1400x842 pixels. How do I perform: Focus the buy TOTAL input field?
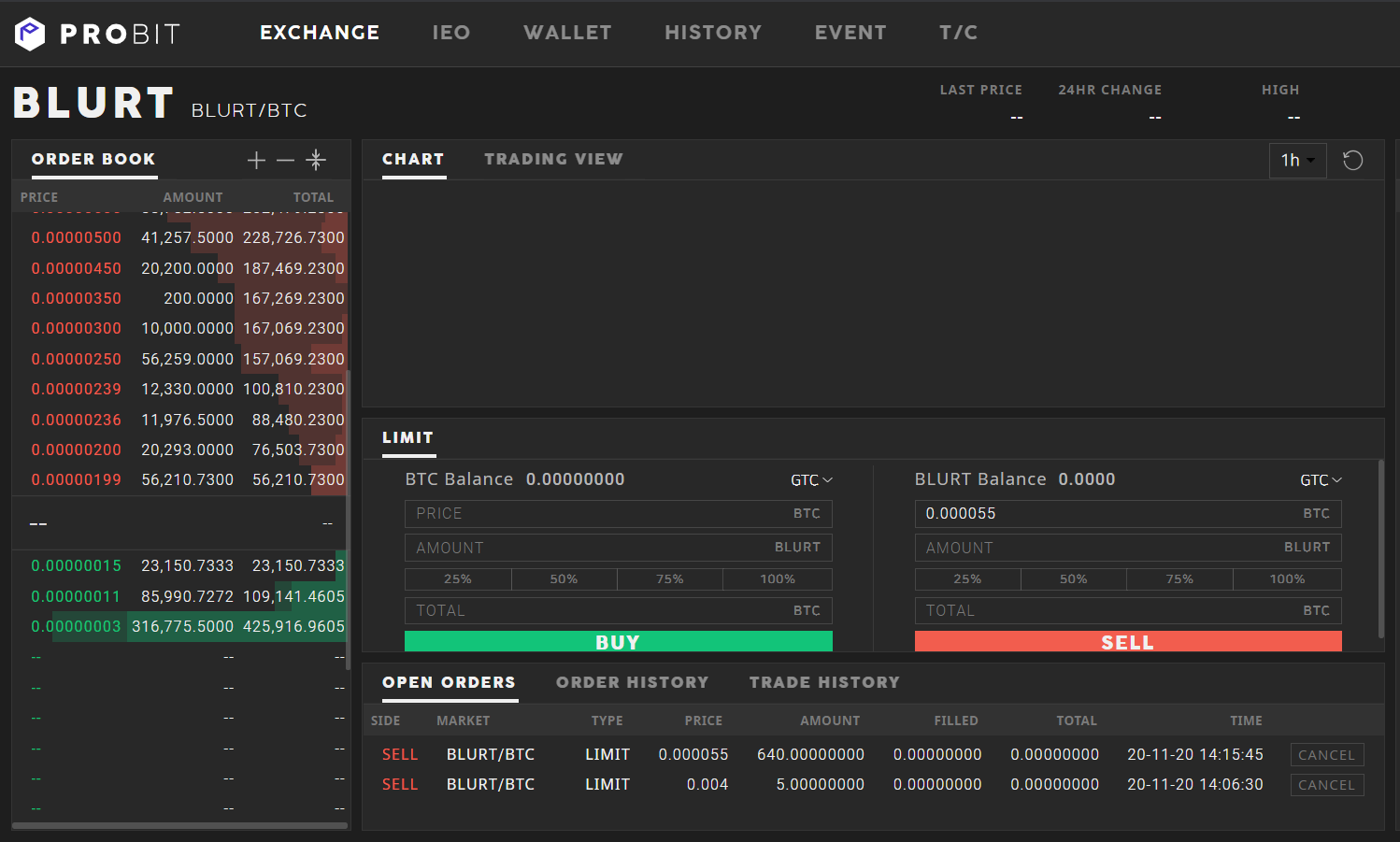(619, 611)
